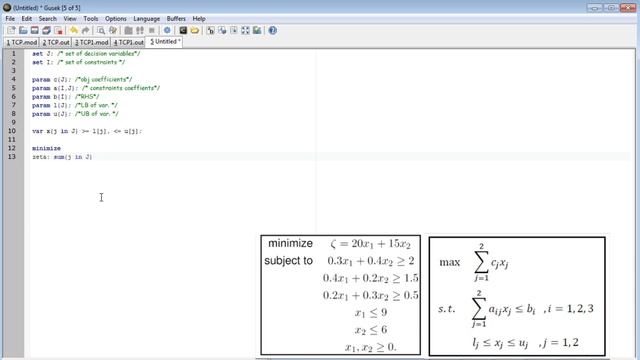Click the Find magnifier toolbar icon

[101, 30]
